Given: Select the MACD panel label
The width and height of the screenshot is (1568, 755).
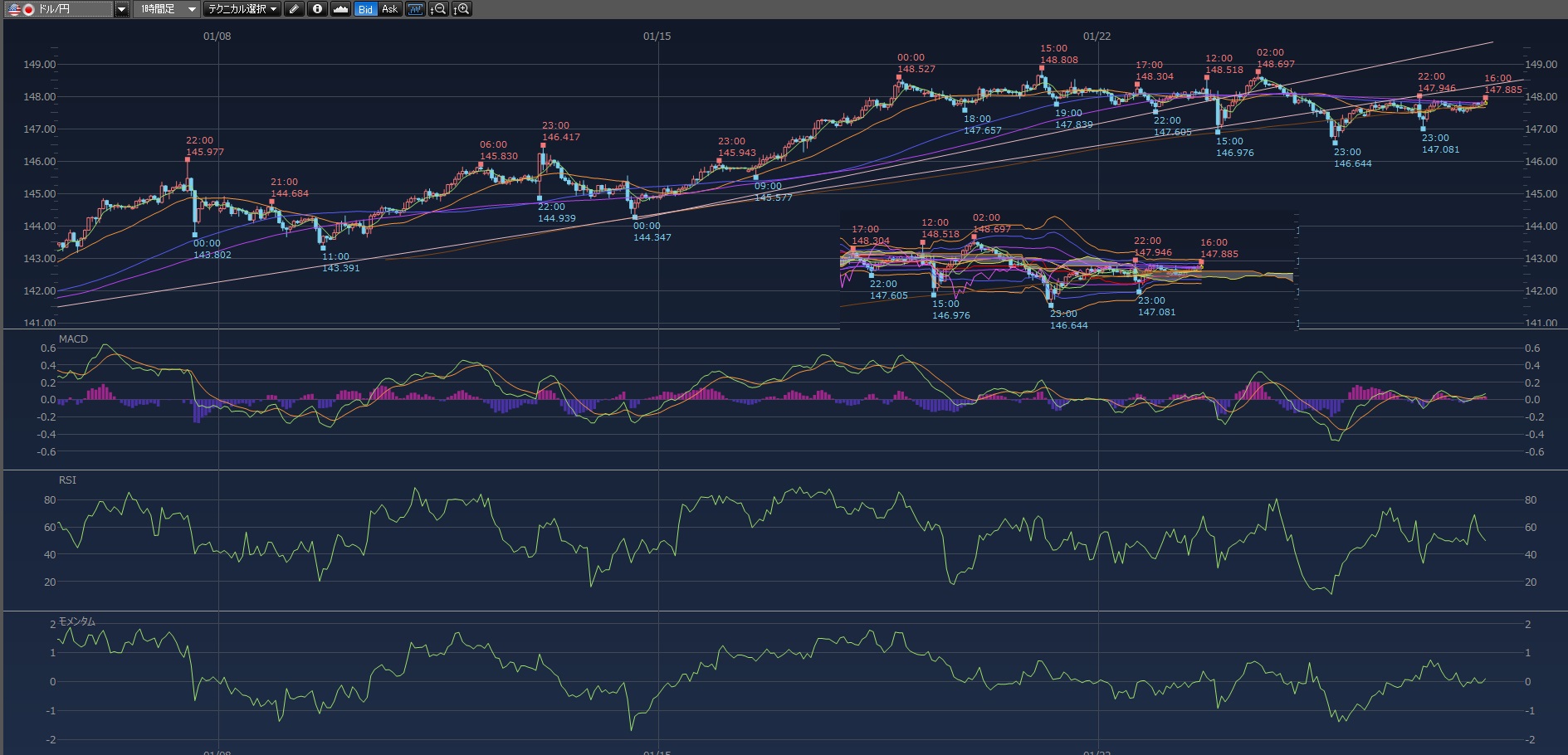Looking at the screenshot, I should tap(73, 339).
